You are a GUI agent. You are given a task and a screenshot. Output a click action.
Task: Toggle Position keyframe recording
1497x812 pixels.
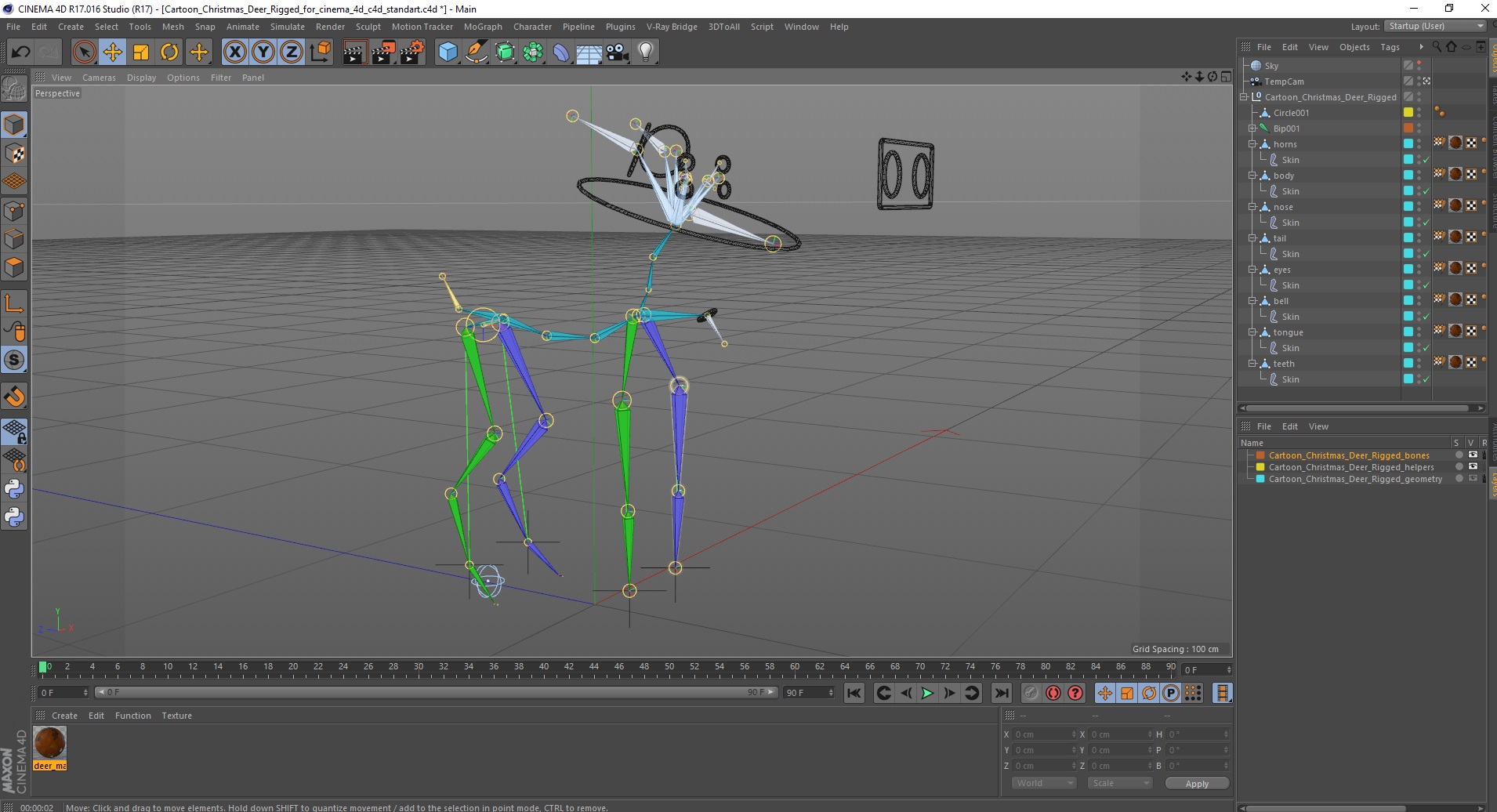tap(1105, 693)
